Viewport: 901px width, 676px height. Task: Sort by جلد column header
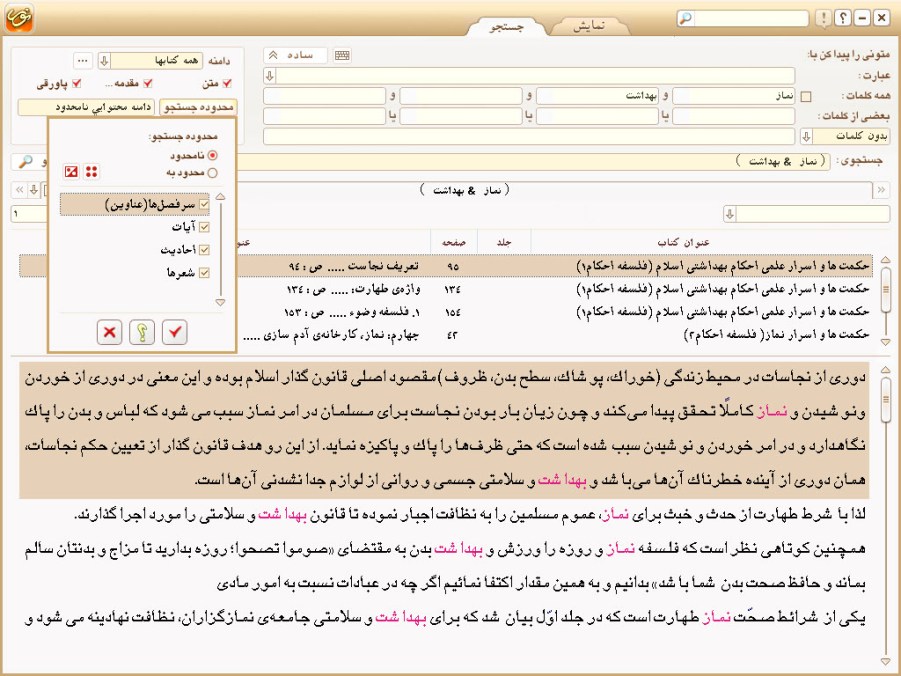click(x=504, y=243)
